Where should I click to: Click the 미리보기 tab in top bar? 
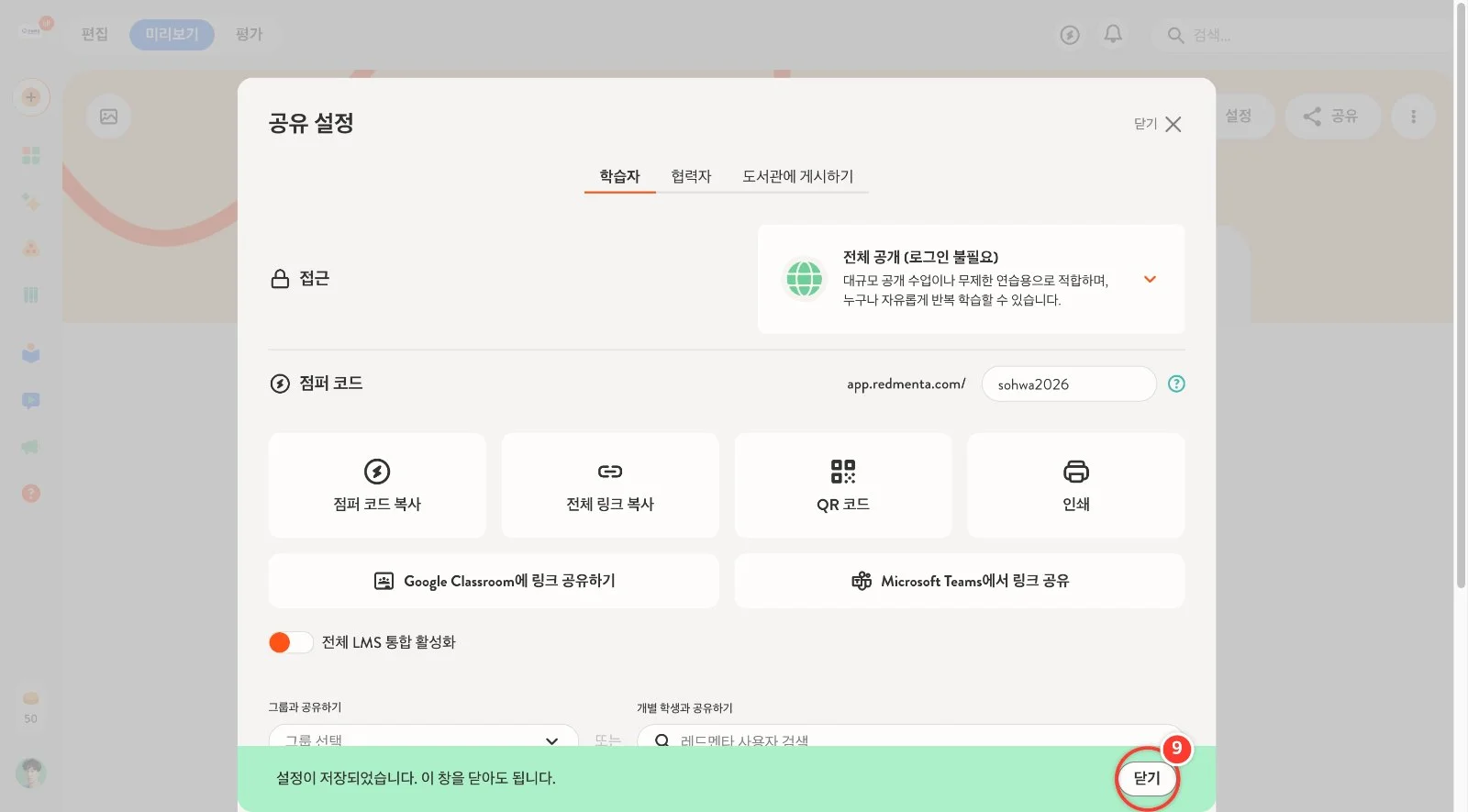pyautogui.click(x=172, y=34)
